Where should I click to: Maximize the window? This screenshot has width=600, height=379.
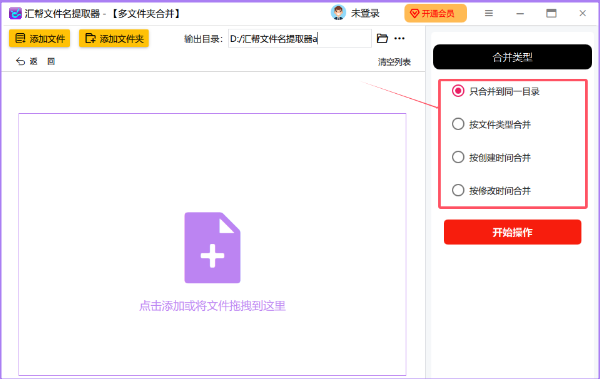[x=551, y=13]
